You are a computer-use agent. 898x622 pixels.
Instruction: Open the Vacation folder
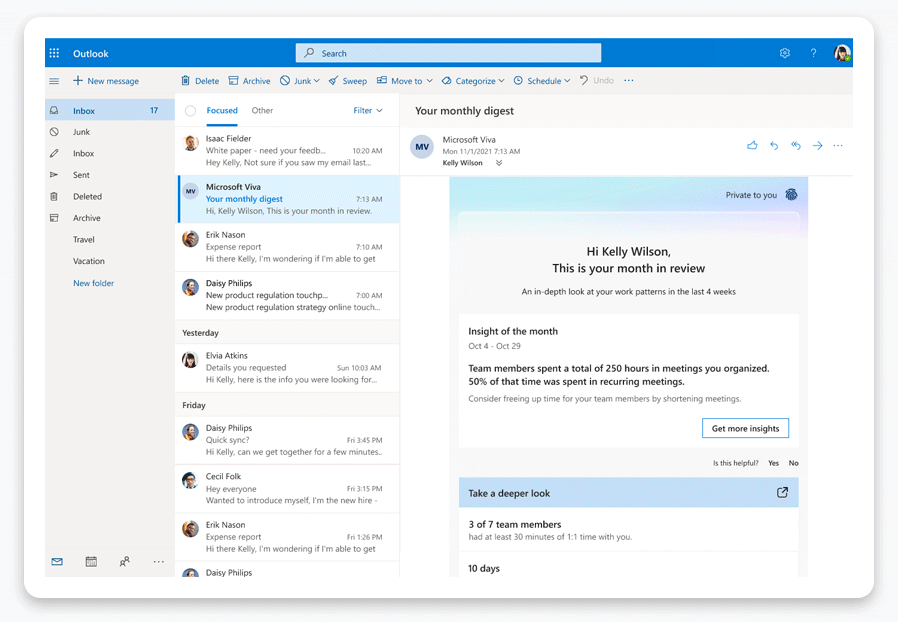(x=110, y=261)
